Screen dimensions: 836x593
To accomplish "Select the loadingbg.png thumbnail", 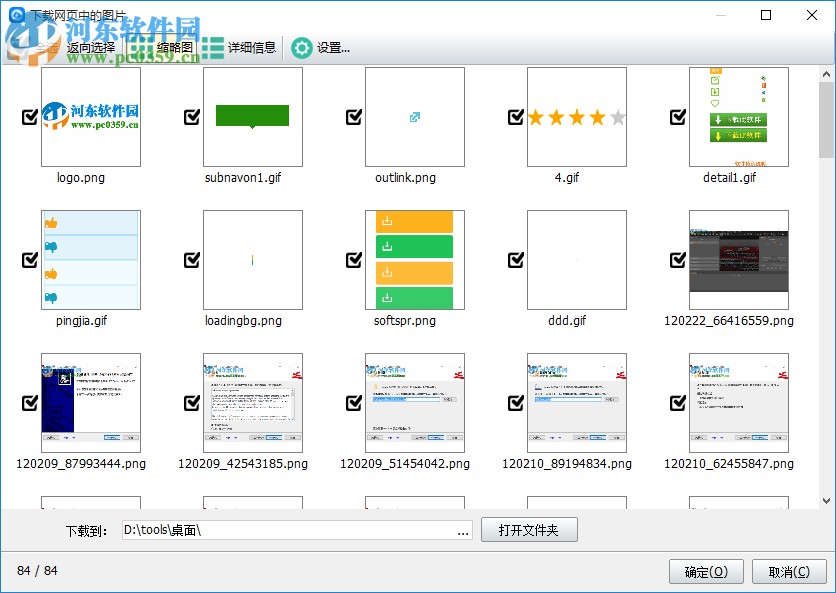I will (x=253, y=260).
